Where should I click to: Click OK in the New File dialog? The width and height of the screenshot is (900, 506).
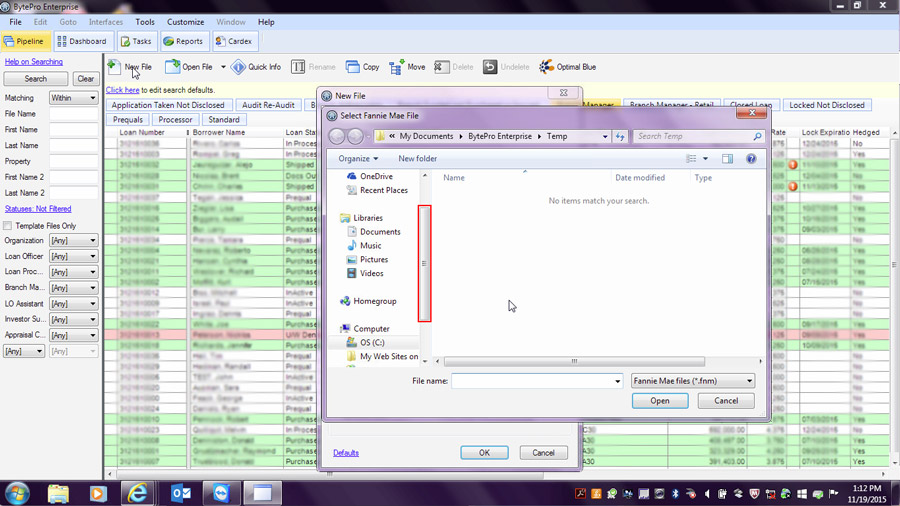(x=484, y=453)
